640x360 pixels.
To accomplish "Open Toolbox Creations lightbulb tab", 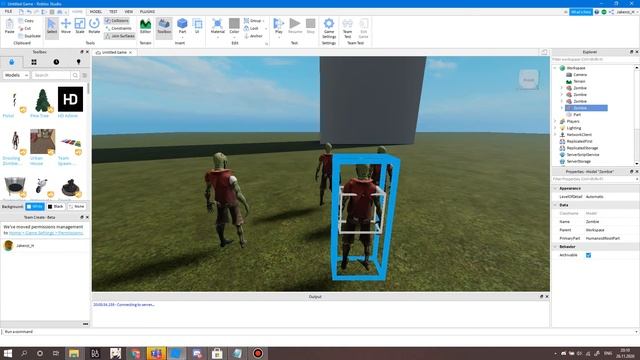I will pyautogui.click(x=78, y=62).
